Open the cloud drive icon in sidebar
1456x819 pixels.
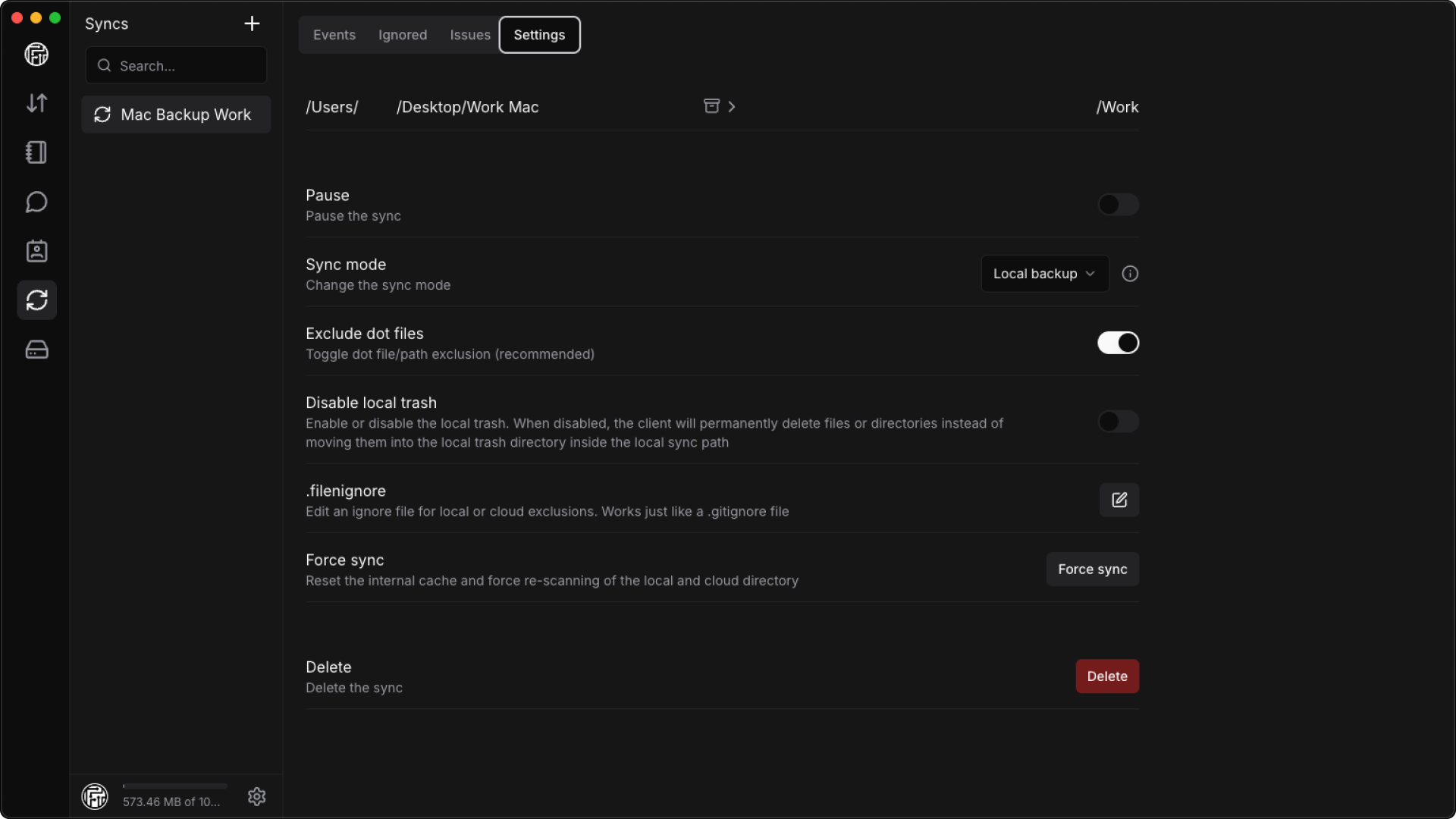(x=36, y=350)
